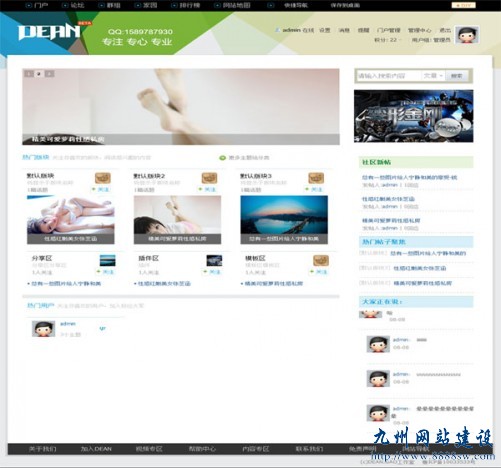
Task: Open the 设置 link in user bar
Action: 324,30
